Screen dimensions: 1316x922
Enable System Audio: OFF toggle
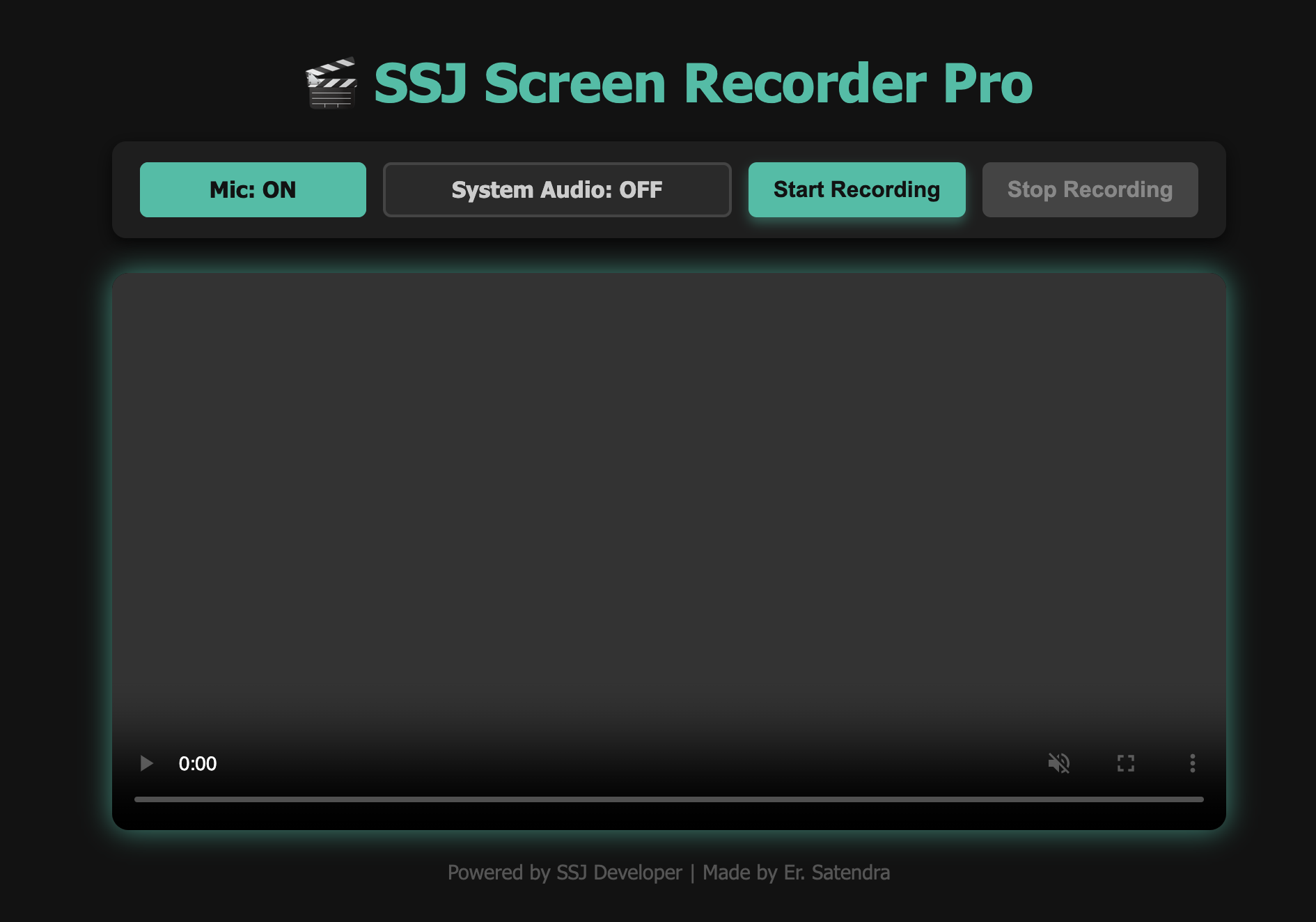pyautogui.click(x=557, y=189)
